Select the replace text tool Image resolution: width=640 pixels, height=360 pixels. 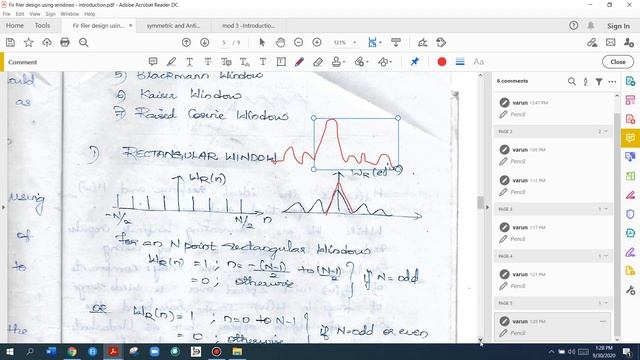pyautogui.click(x=226, y=62)
